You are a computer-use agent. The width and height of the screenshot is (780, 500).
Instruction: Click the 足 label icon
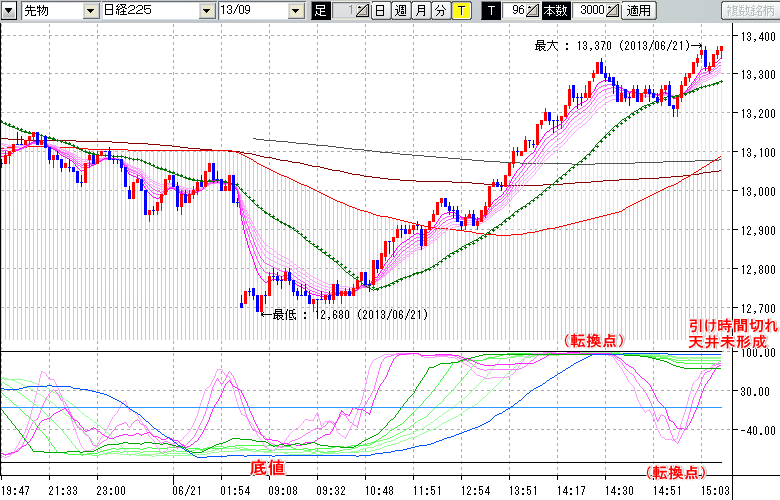pyautogui.click(x=320, y=11)
